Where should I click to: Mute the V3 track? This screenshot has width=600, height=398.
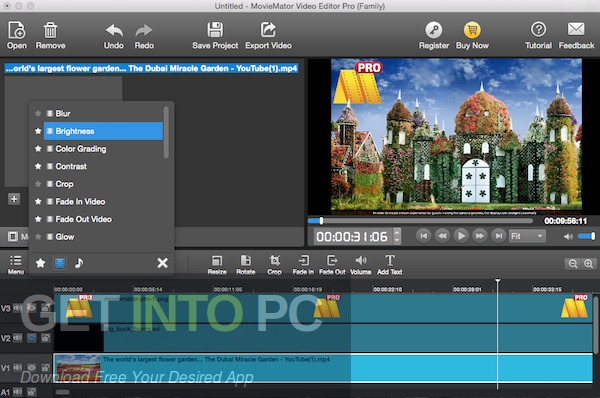18,308
